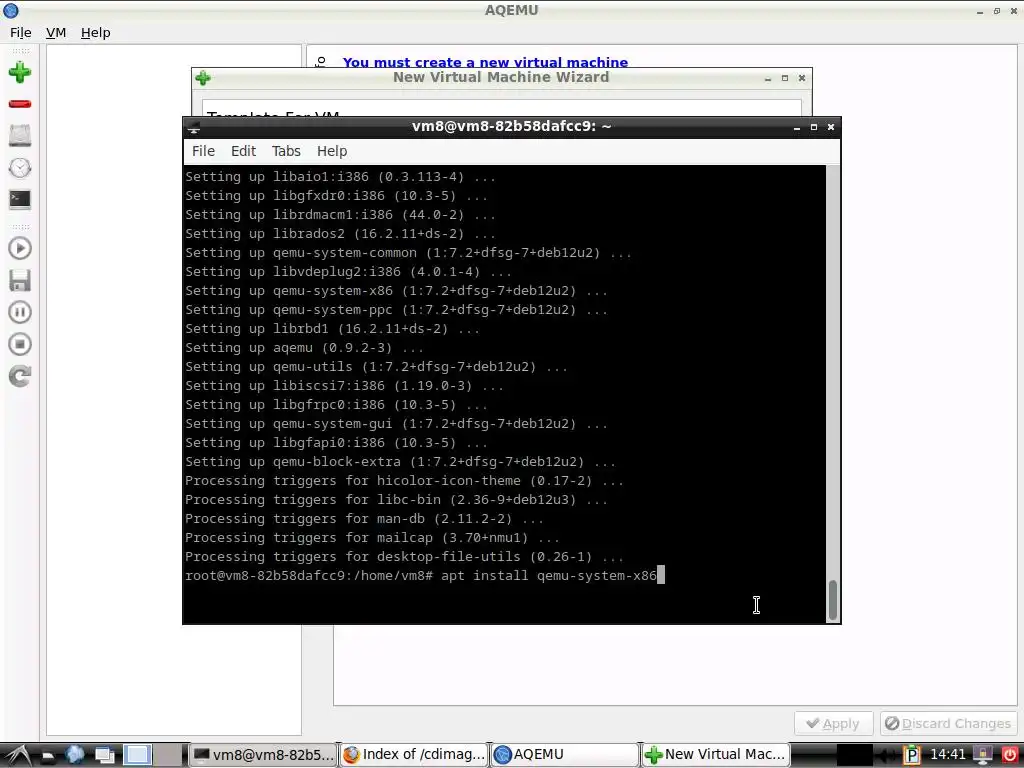Switch to the vm8 terminal taskbar entry
The width and height of the screenshot is (1024, 768).
click(x=263, y=755)
